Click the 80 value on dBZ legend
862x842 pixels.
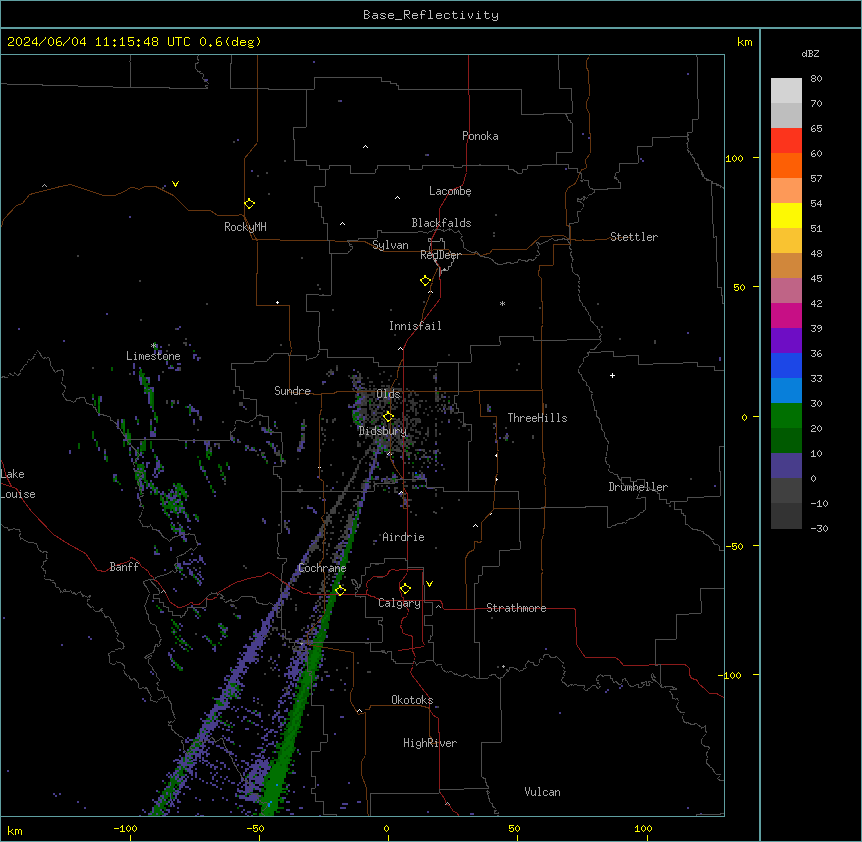(x=816, y=79)
